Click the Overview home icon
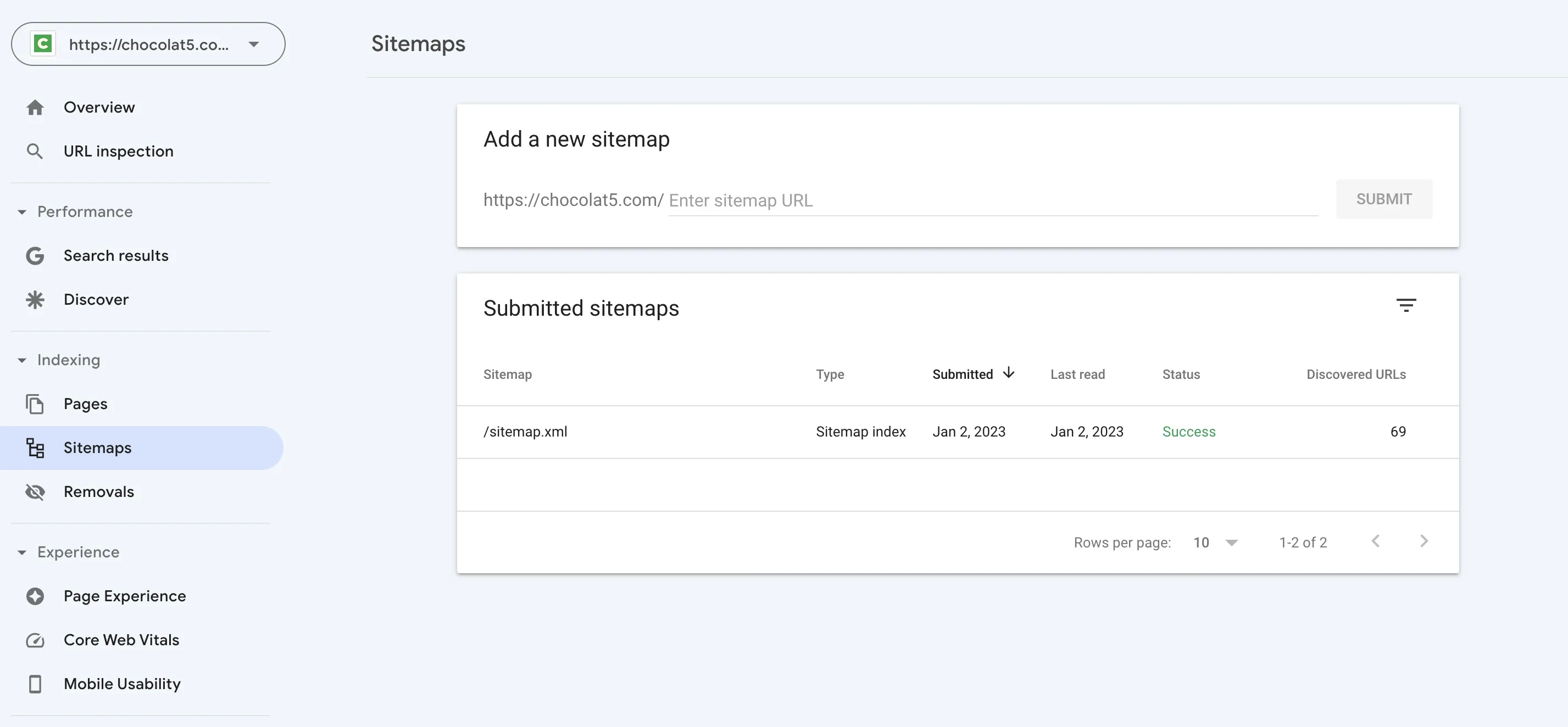1568x727 pixels. click(x=35, y=108)
